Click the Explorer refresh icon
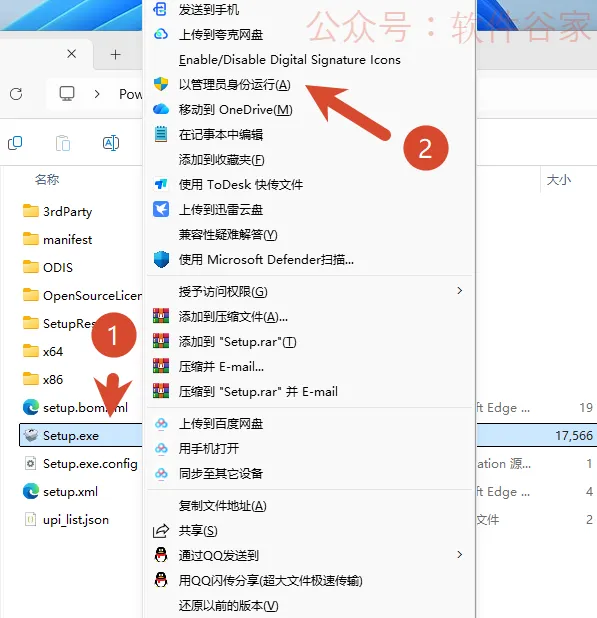597x618 pixels. pos(16,94)
